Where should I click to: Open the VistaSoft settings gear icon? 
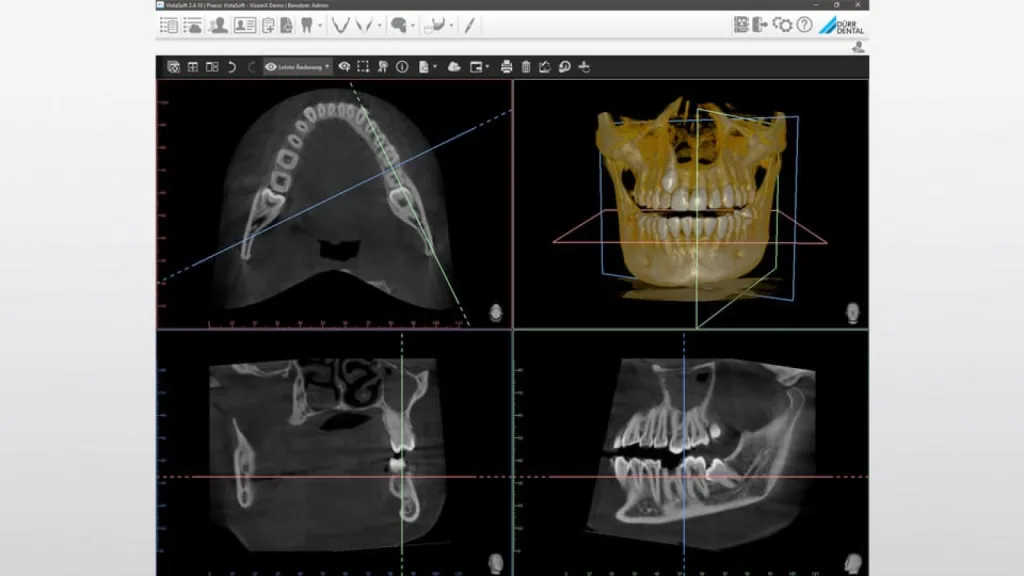pyautogui.click(x=783, y=25)
